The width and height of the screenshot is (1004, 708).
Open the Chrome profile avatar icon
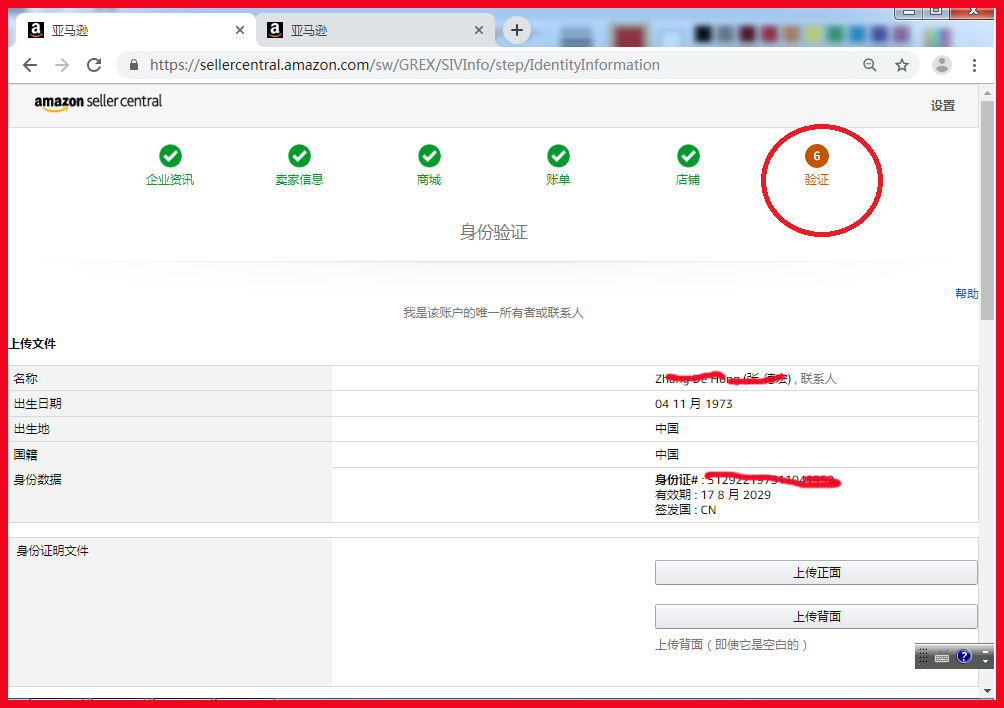click(941, 65)
